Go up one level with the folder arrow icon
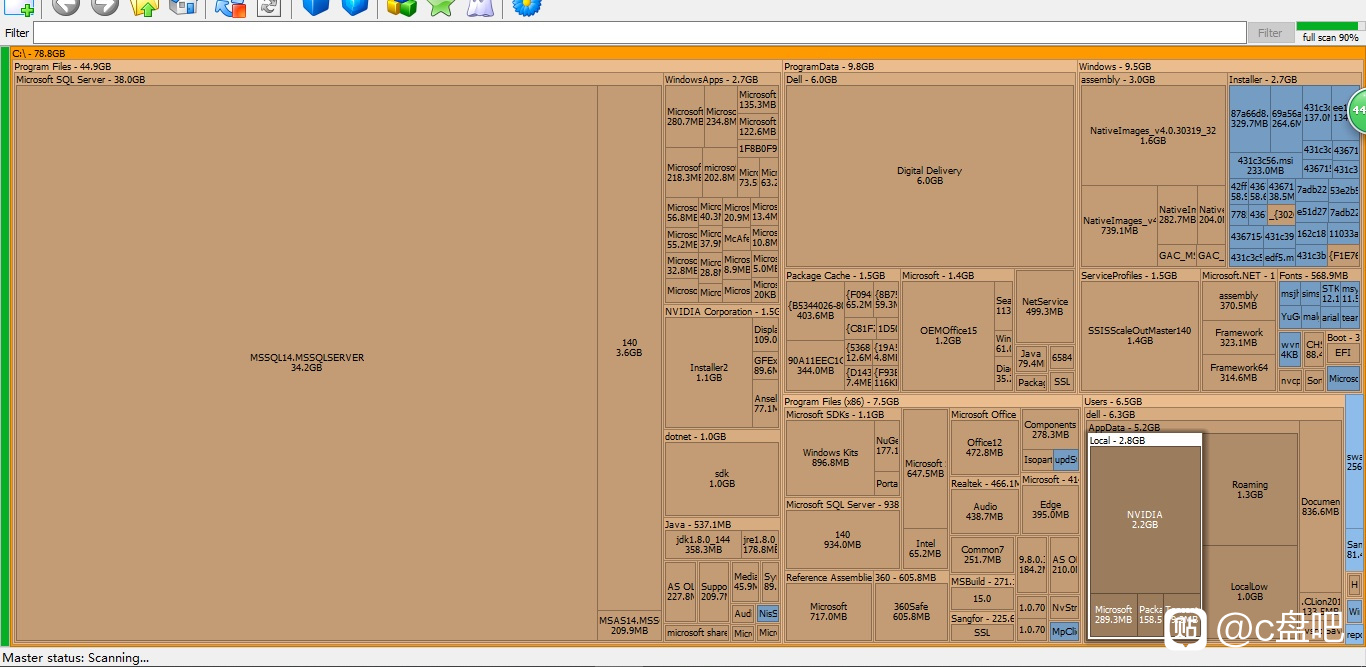 click(x=145, y=6)
